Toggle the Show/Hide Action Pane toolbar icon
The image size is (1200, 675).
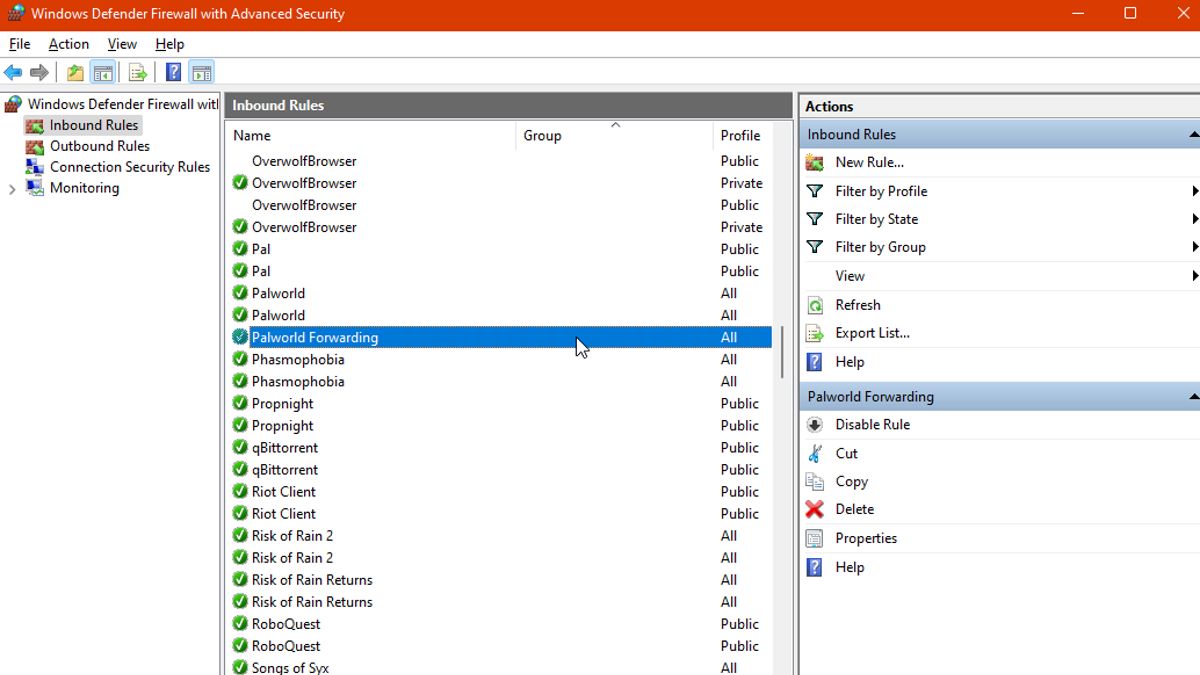201,71
